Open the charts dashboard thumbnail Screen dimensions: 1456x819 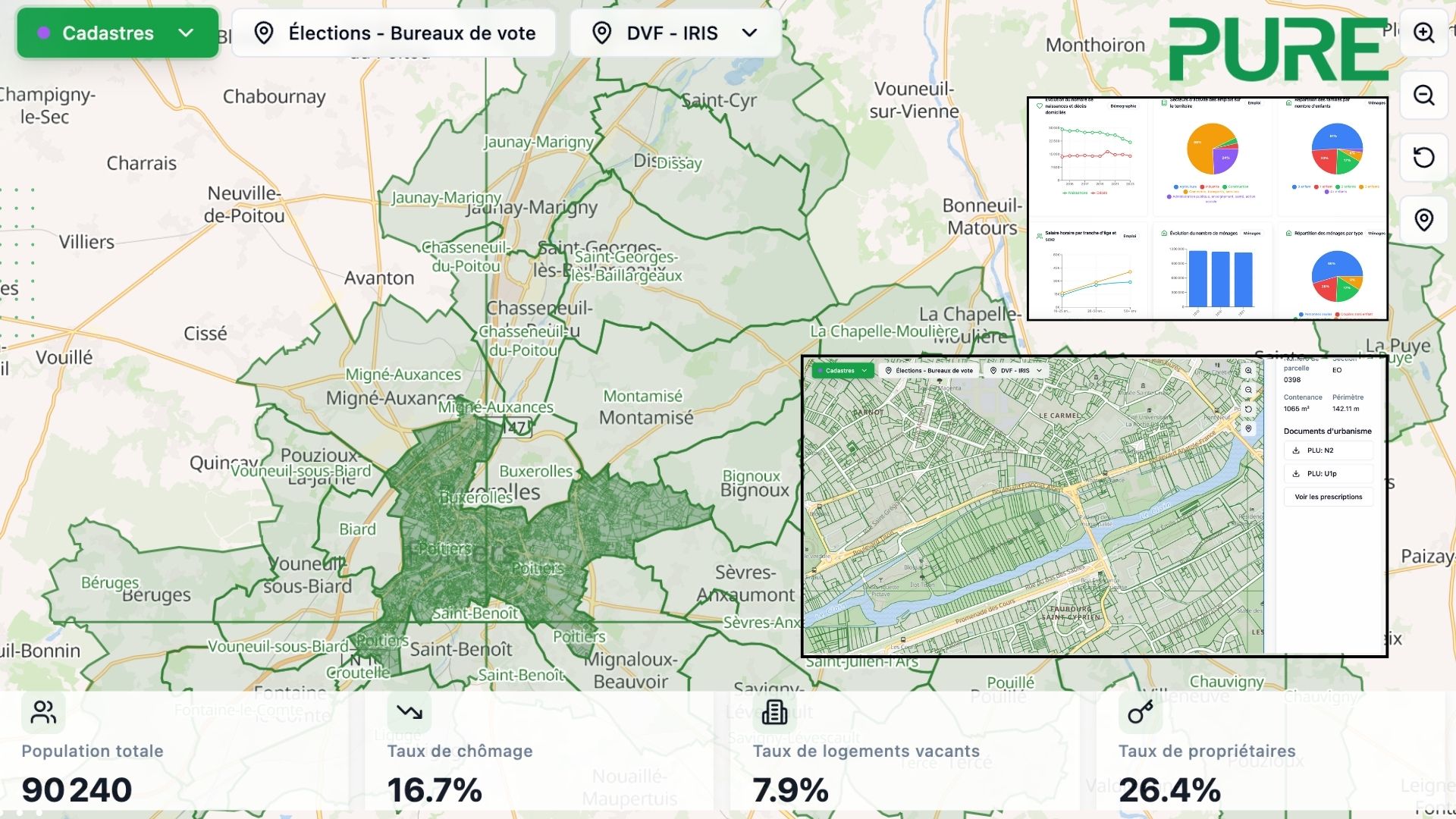[x=1207, y=209]
